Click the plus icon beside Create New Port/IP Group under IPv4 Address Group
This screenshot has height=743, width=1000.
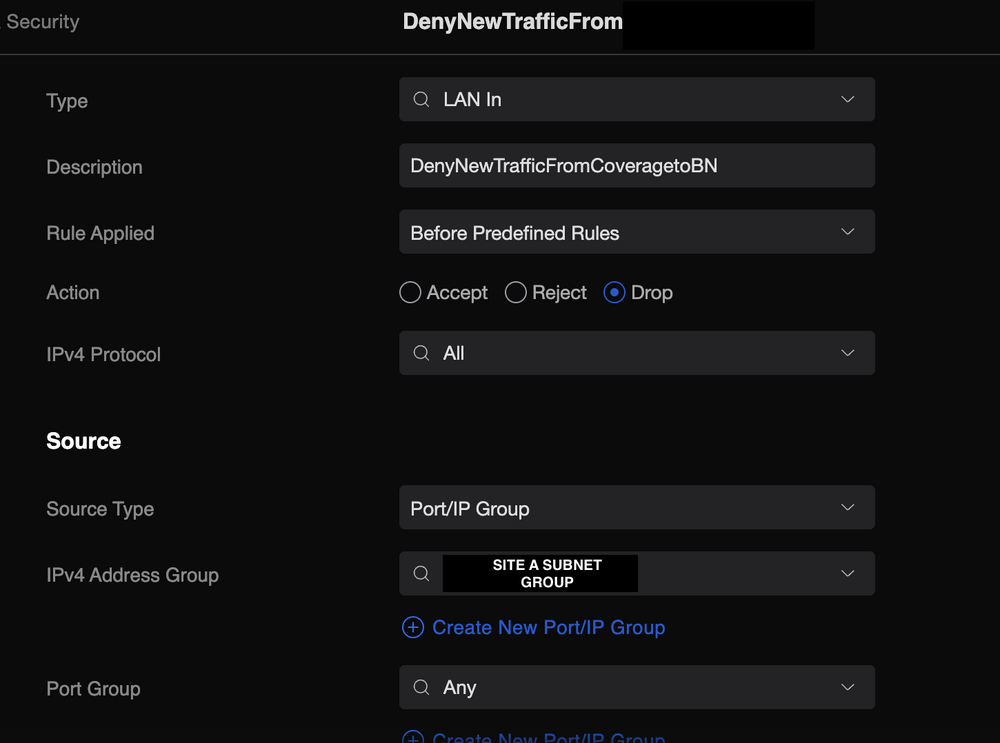[x=413, y=628]
